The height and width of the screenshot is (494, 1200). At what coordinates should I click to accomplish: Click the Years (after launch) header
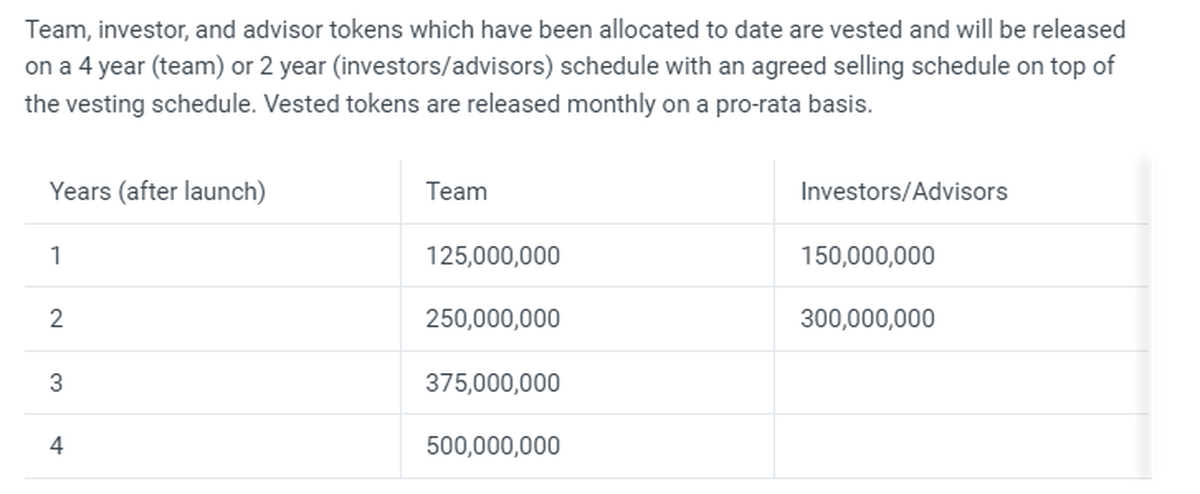157,191
